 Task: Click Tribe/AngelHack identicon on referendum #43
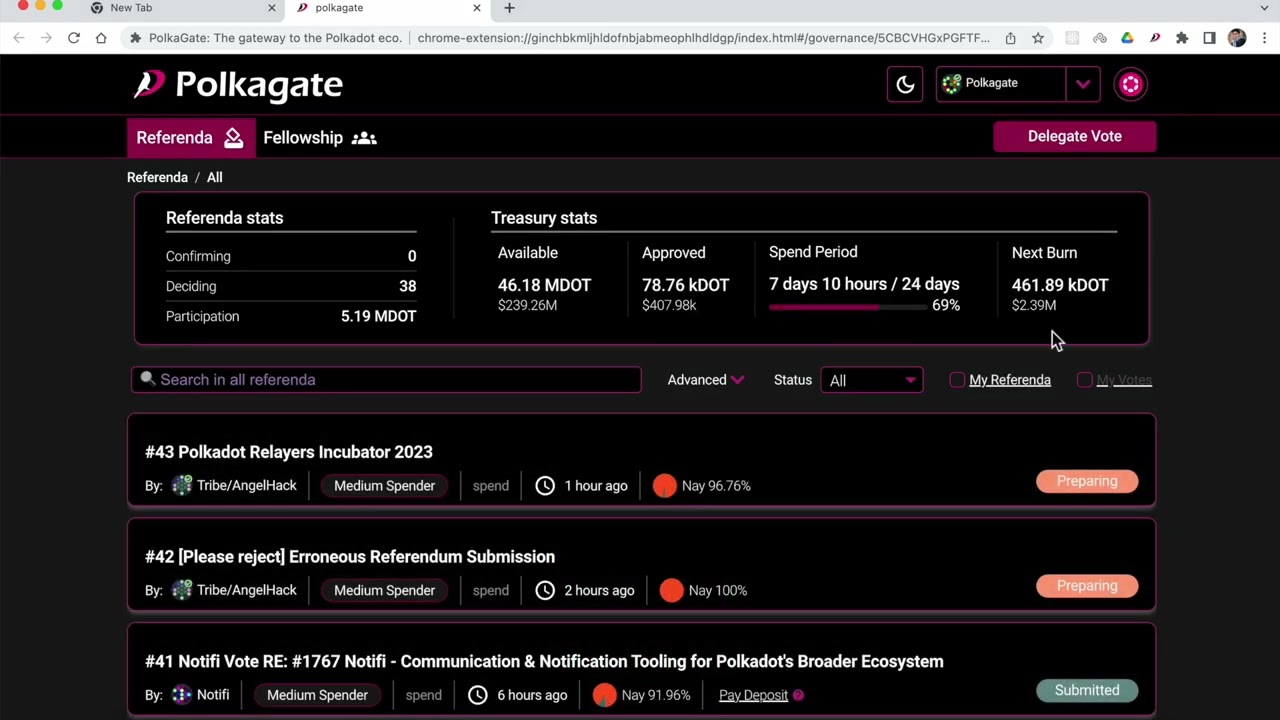click(181, 486)
